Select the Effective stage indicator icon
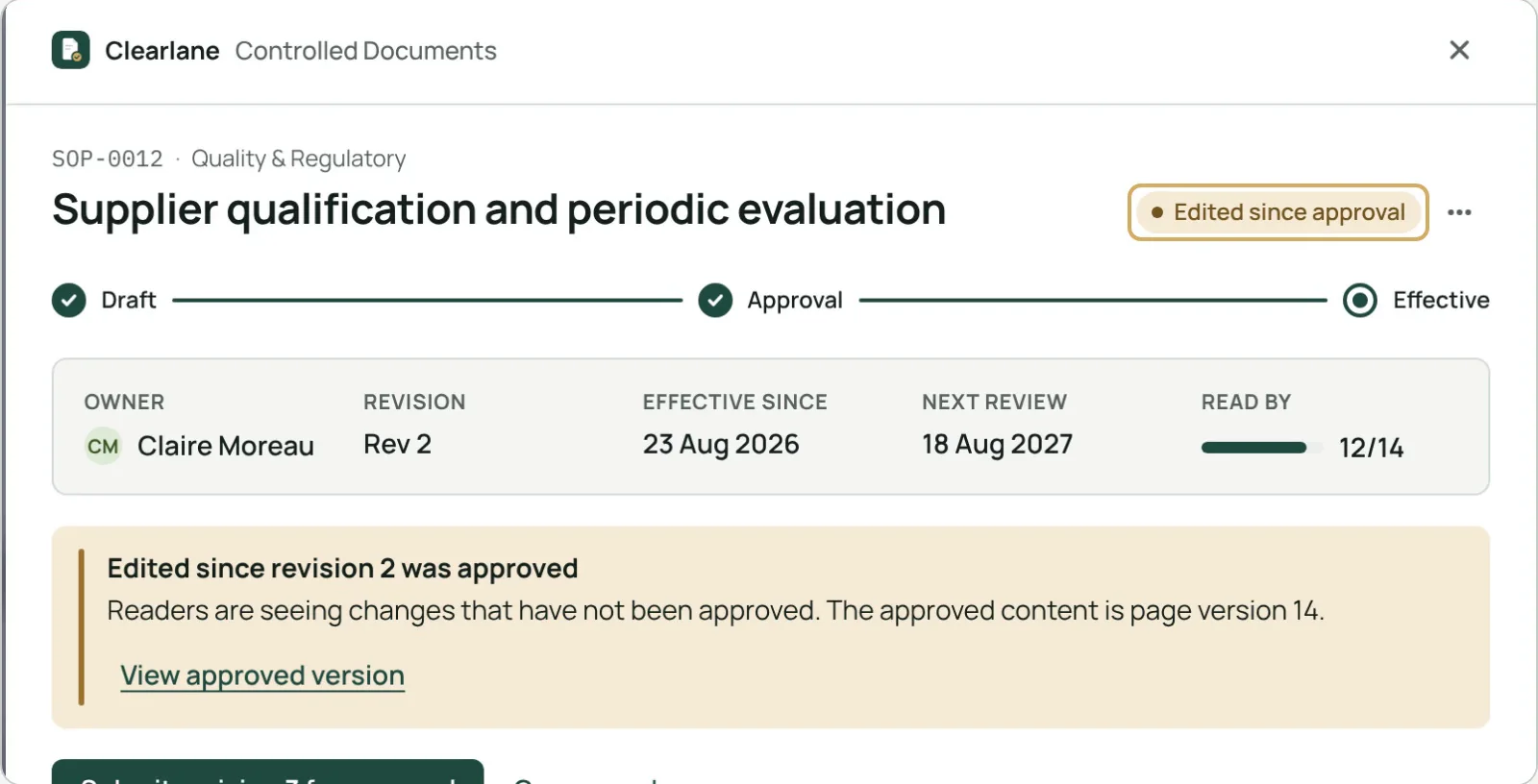This screenshot has width=1538, height=784. 1360,301
